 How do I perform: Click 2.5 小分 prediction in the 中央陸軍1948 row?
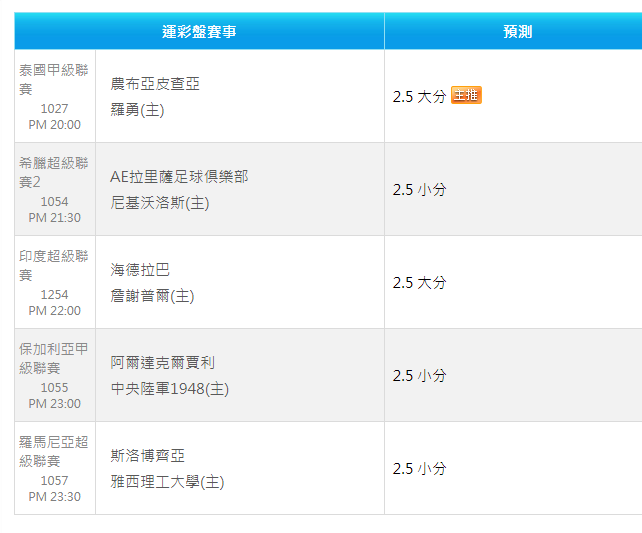click(419, 375)
